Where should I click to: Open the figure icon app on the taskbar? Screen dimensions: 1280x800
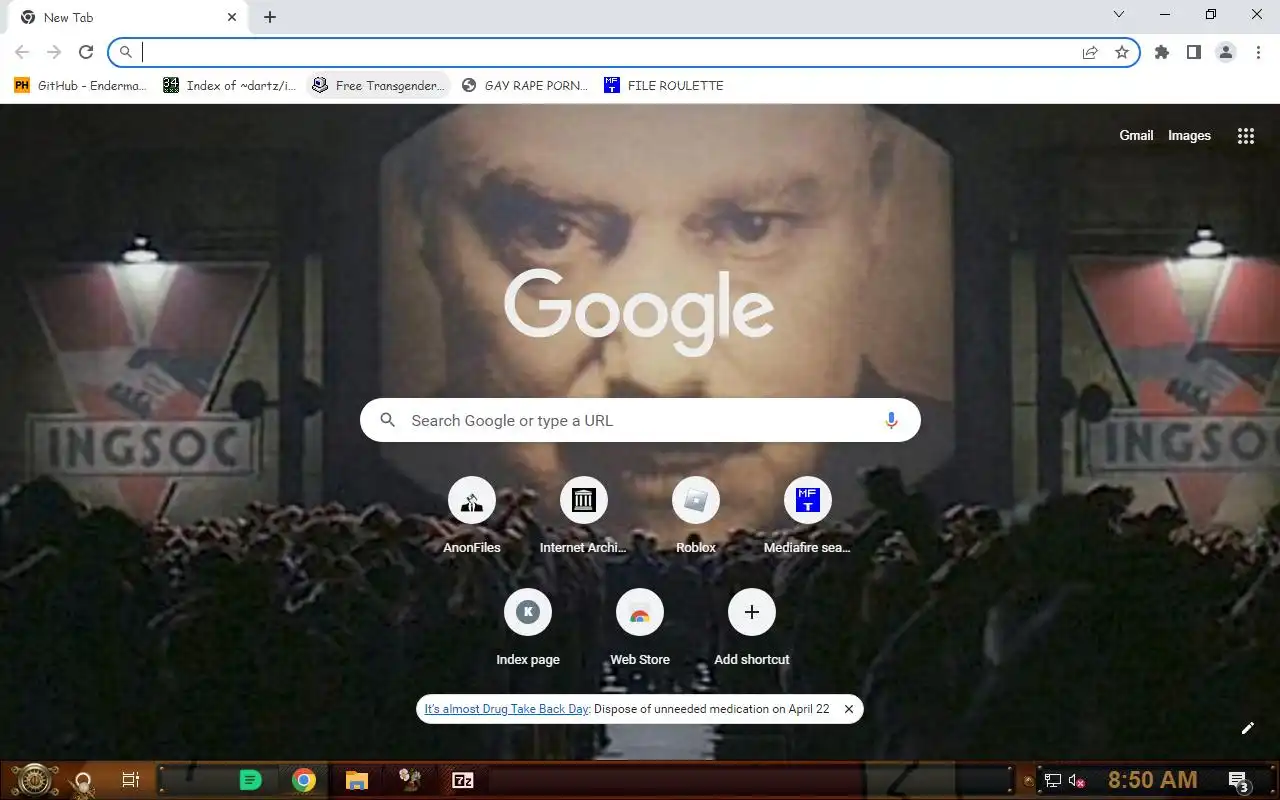[x=409, y=780]
